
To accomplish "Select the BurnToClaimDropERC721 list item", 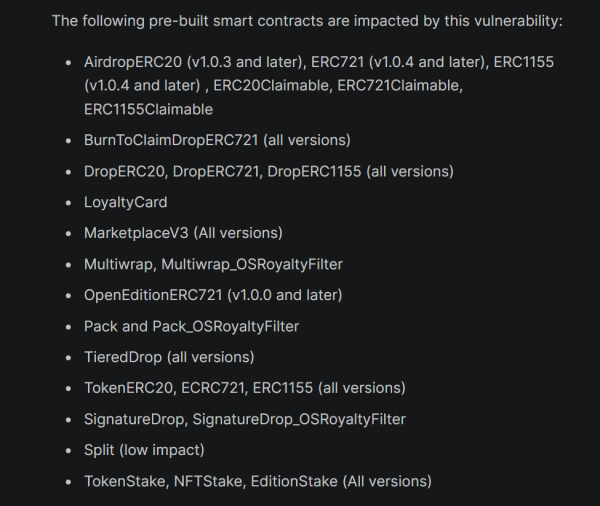I will point(217,140).
